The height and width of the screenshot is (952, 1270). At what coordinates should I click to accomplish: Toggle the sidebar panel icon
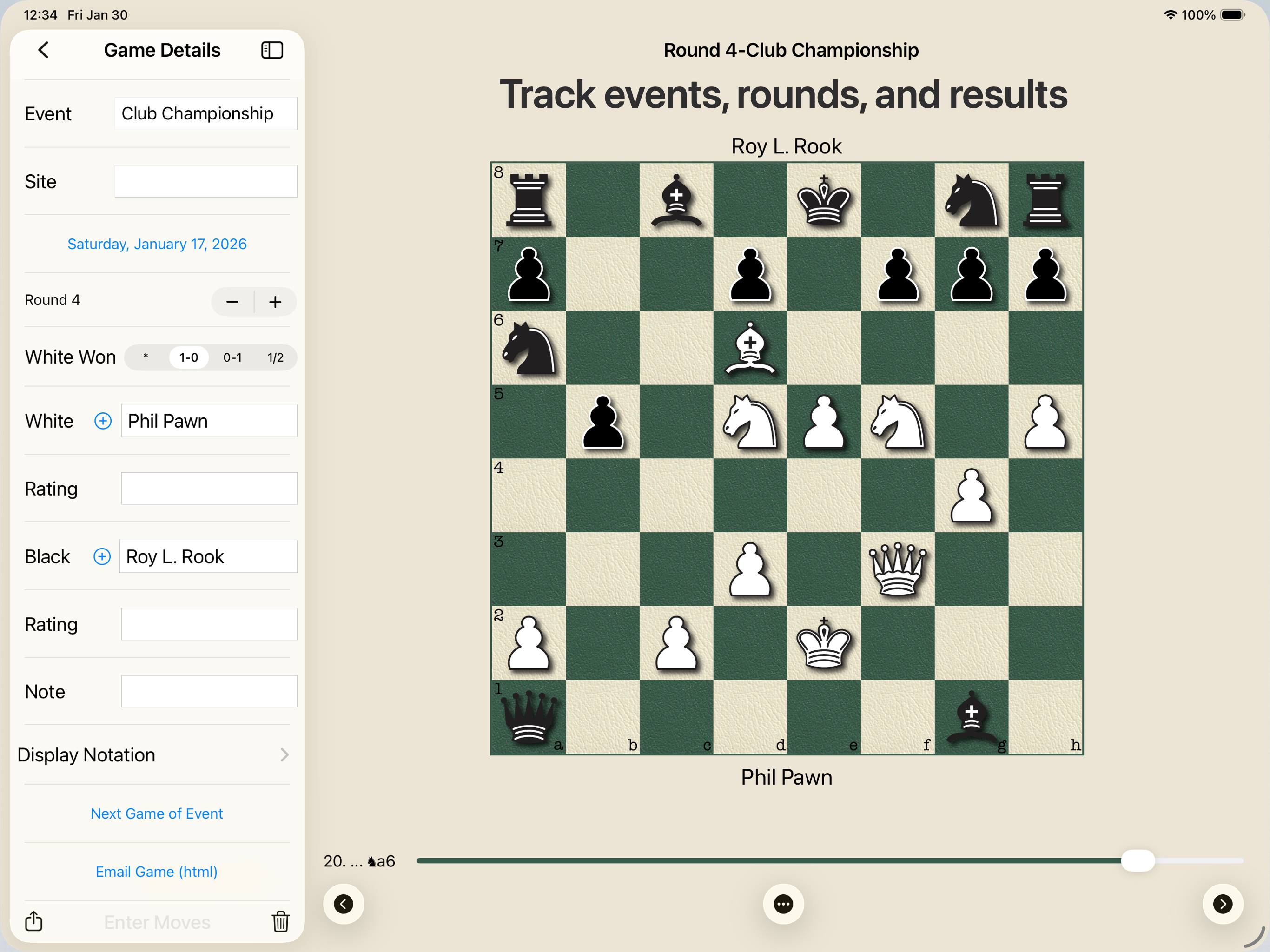coord(272,50)
